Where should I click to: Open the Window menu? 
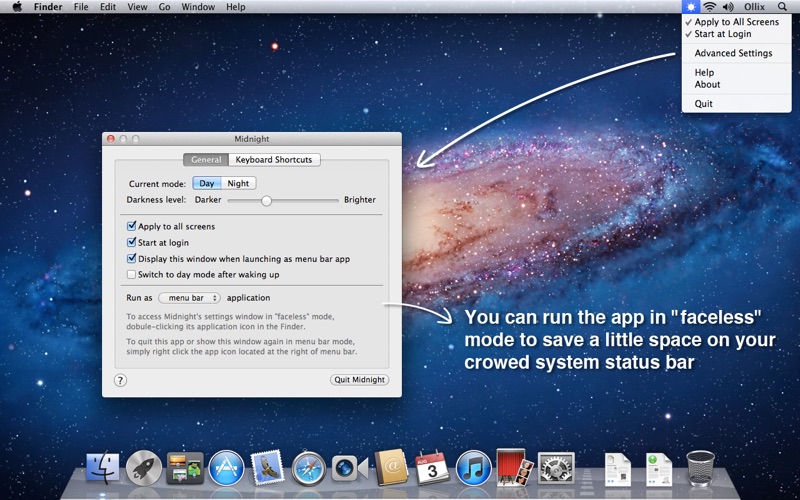[198, 7]
